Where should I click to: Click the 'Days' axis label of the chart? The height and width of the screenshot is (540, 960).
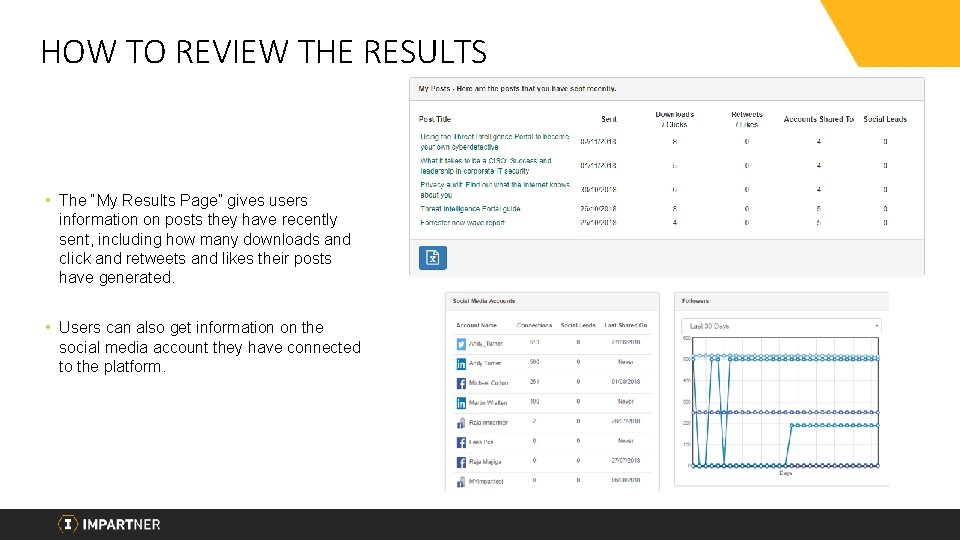click(x=786, y=473)
